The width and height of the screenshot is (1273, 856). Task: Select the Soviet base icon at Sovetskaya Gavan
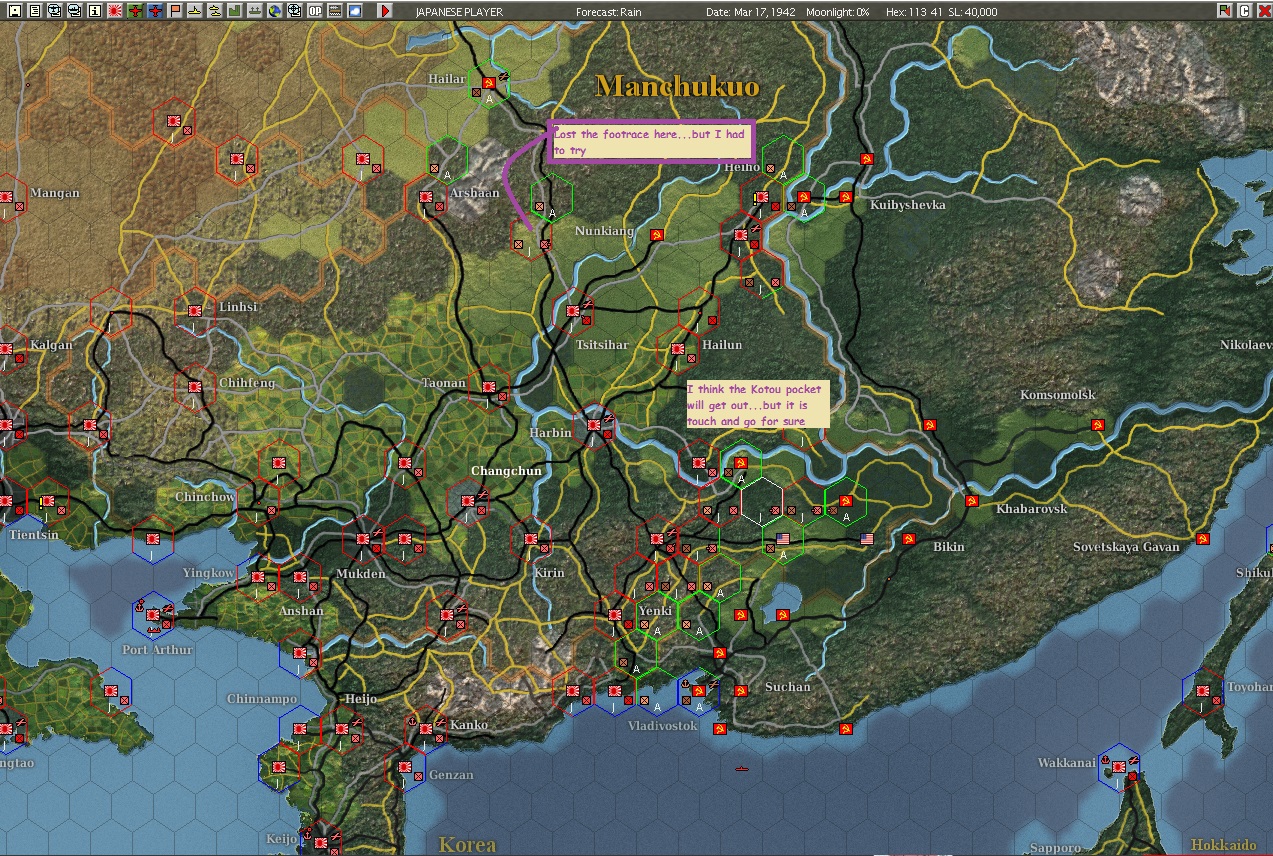click(x=1203, y=539)
